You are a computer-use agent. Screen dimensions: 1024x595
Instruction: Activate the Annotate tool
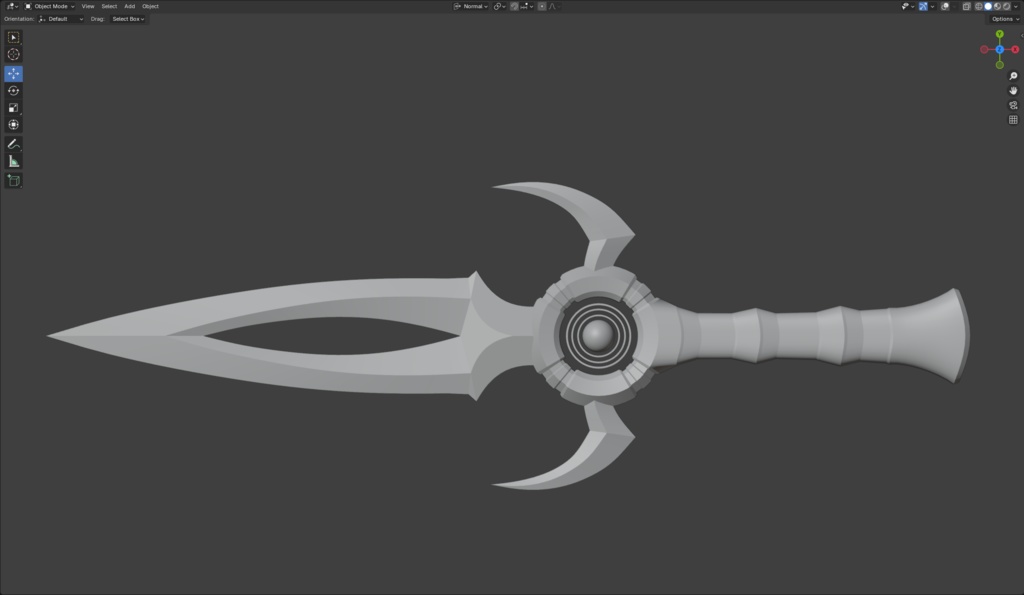pos(13,143)
